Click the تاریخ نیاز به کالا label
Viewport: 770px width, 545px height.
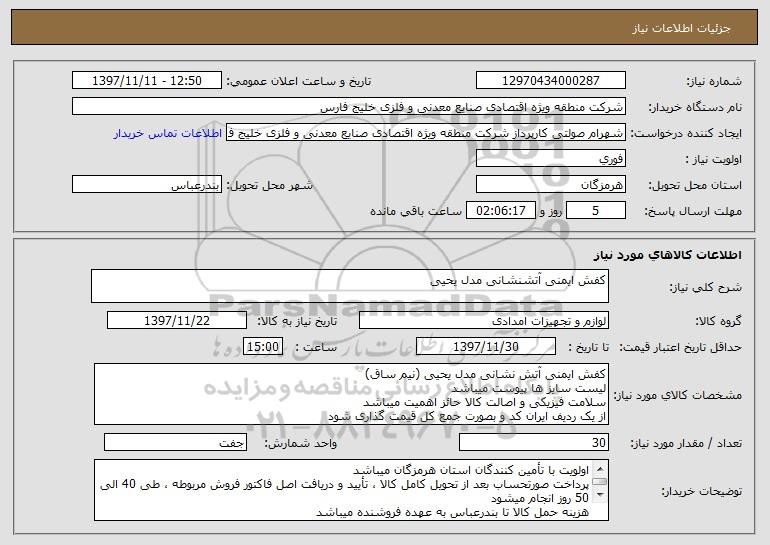(297, 321)
